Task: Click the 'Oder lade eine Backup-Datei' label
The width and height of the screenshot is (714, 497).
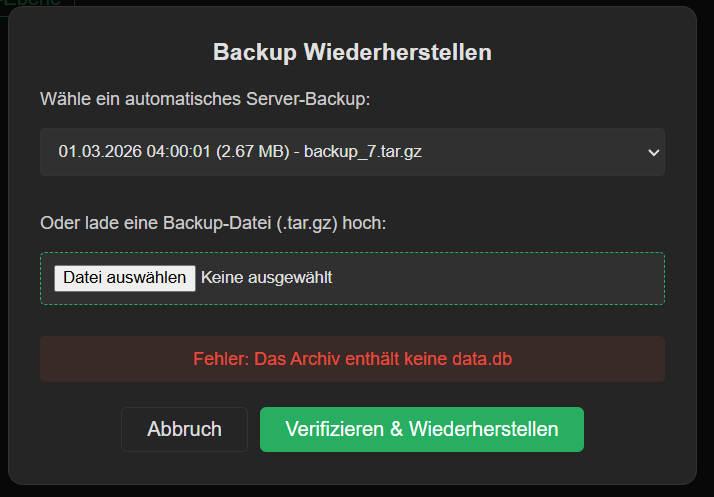Action: (x=213, y=223)
